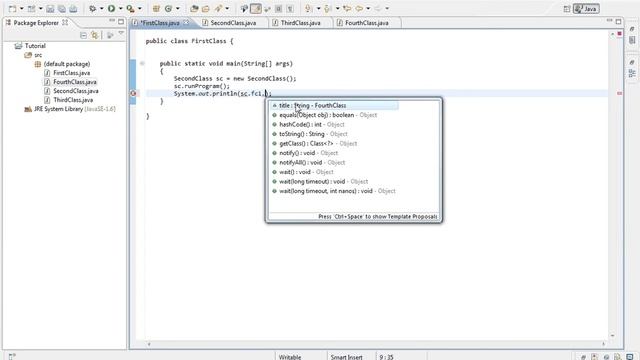
Task: Open the Debug dropdown arrow
Action: click(x=101, y=9)
